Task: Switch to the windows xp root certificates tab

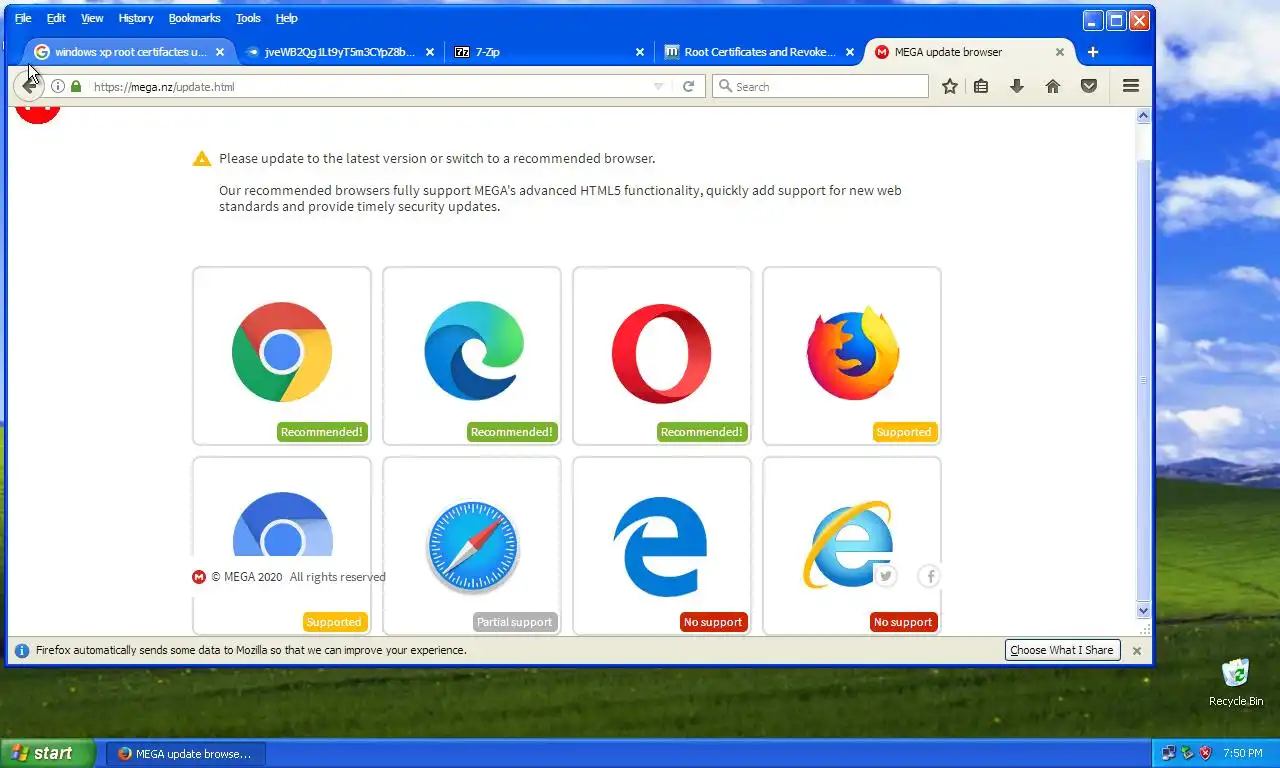Action: 129,52
